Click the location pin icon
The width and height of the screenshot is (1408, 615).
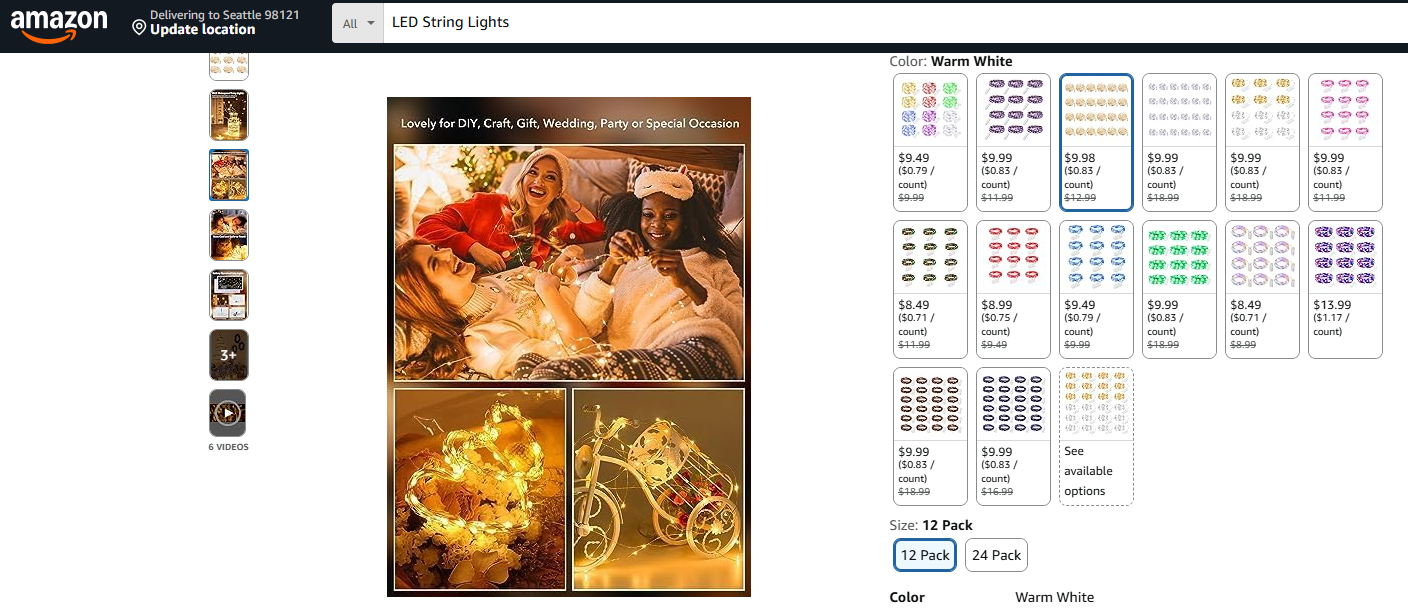coord(139,27)
